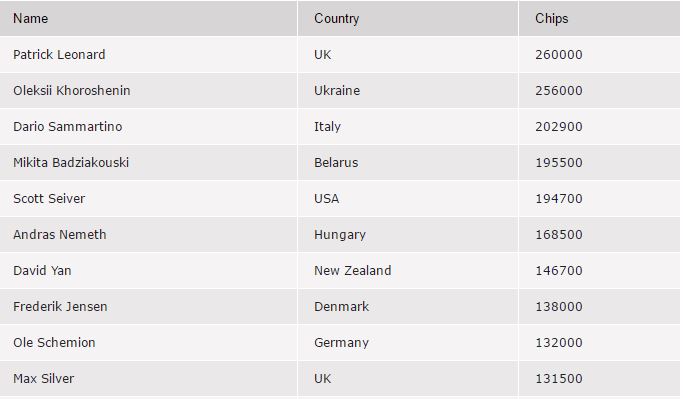The width and height of the screenshot is (683, 399).
Task: Select the Belarus country cell
Action: click(x=408, y=162)
